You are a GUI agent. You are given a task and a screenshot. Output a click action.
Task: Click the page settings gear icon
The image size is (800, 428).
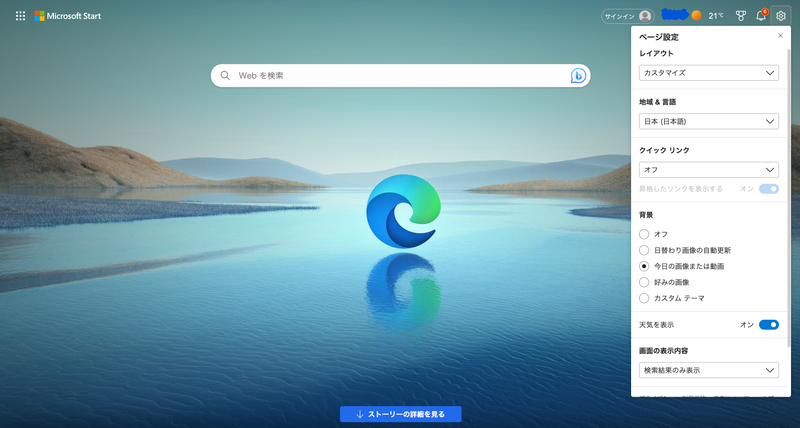[x=781, y=16]
